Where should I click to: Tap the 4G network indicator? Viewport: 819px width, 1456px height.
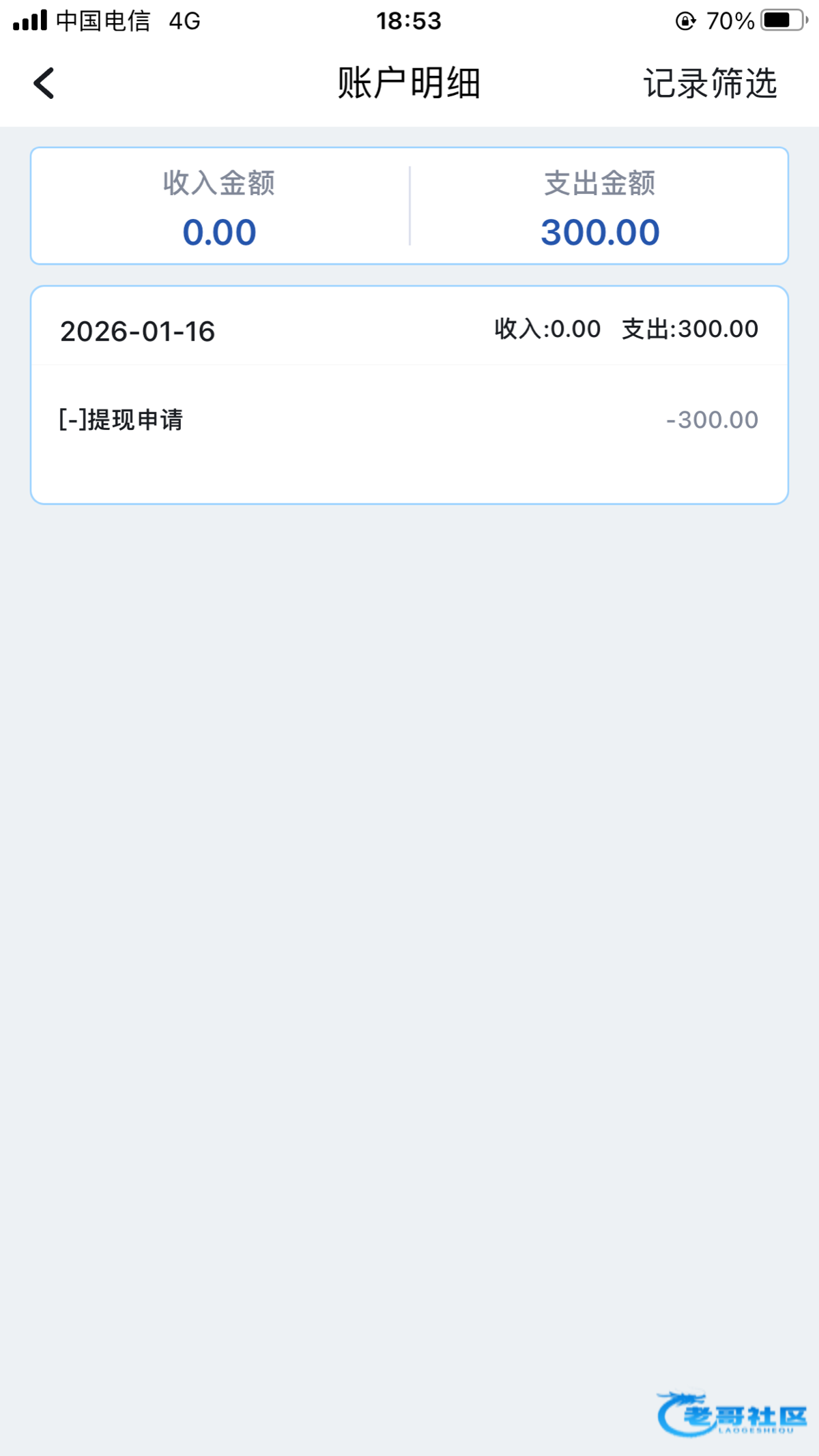click(x=184, y=20)
